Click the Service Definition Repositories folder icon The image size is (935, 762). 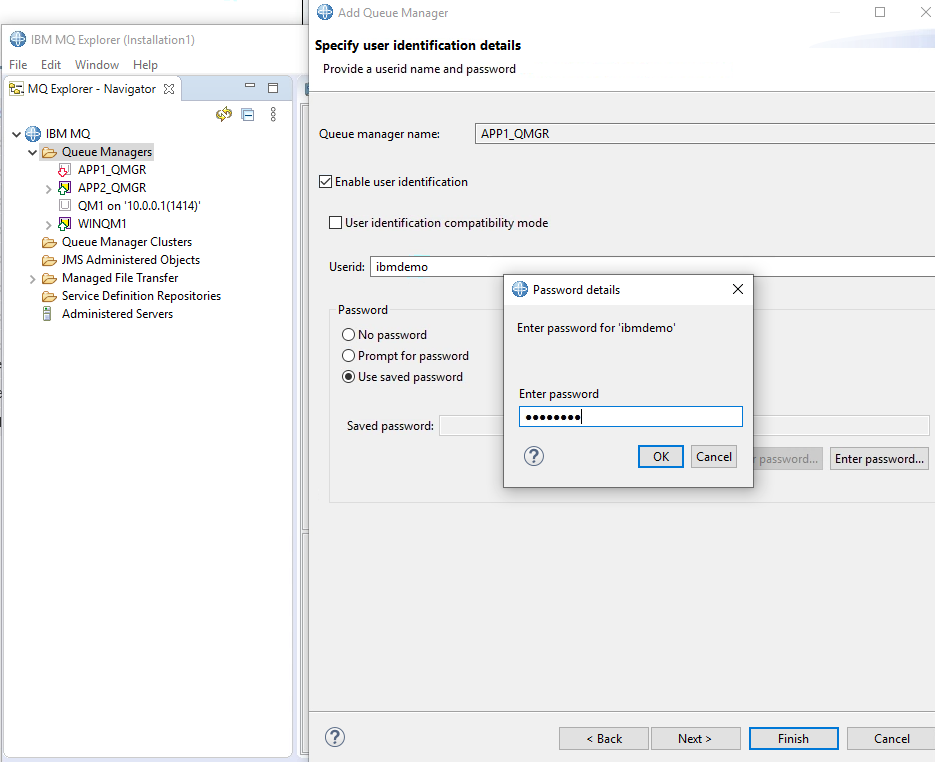click(49, 296)
